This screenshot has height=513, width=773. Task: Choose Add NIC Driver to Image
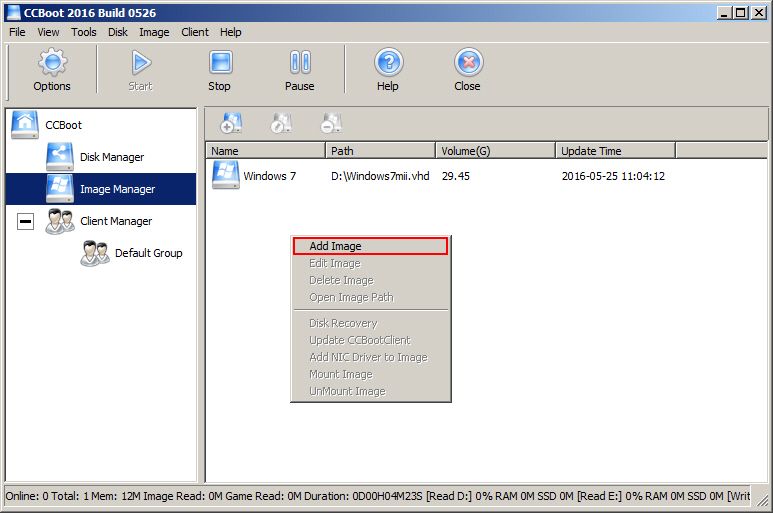coord(370,357)
